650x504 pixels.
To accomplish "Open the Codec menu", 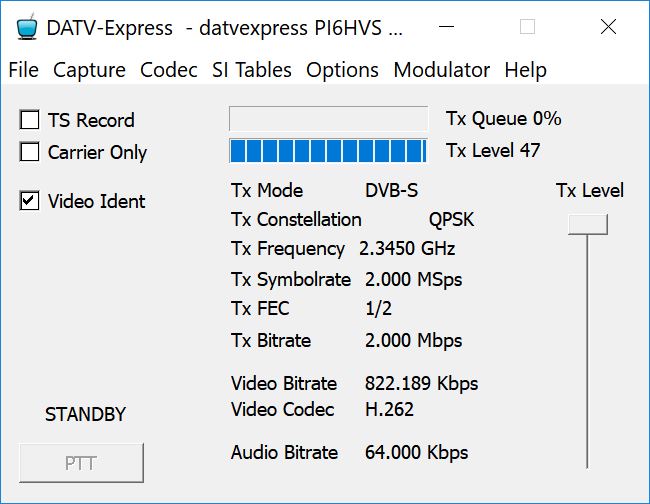I will (168, 70).
